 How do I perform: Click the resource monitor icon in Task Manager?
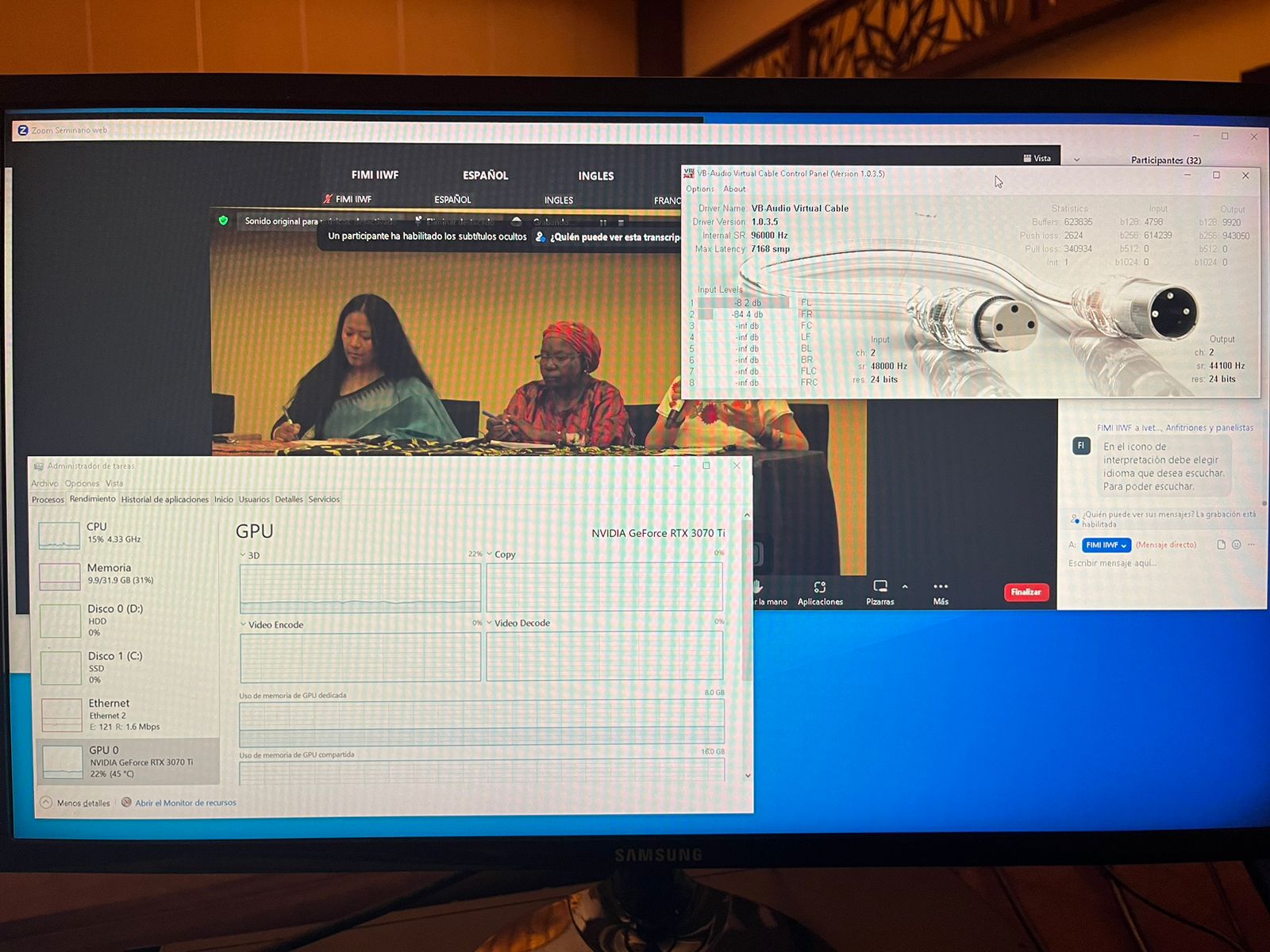[x=126, y=802]
